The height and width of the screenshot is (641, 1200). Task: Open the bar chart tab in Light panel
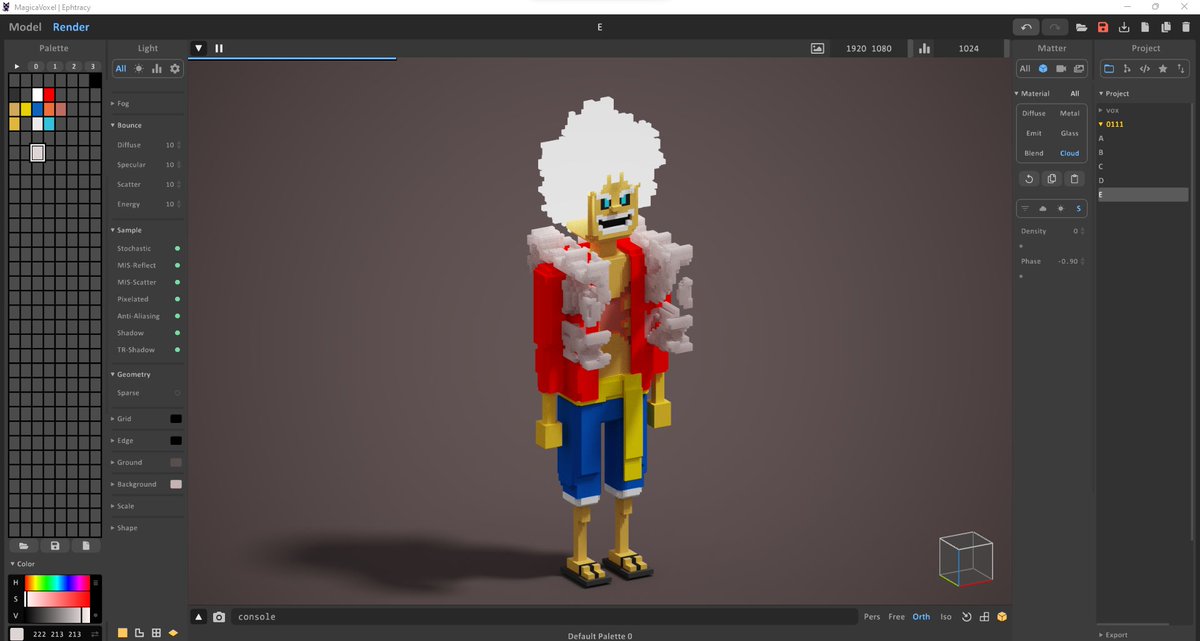coord(157,69)
